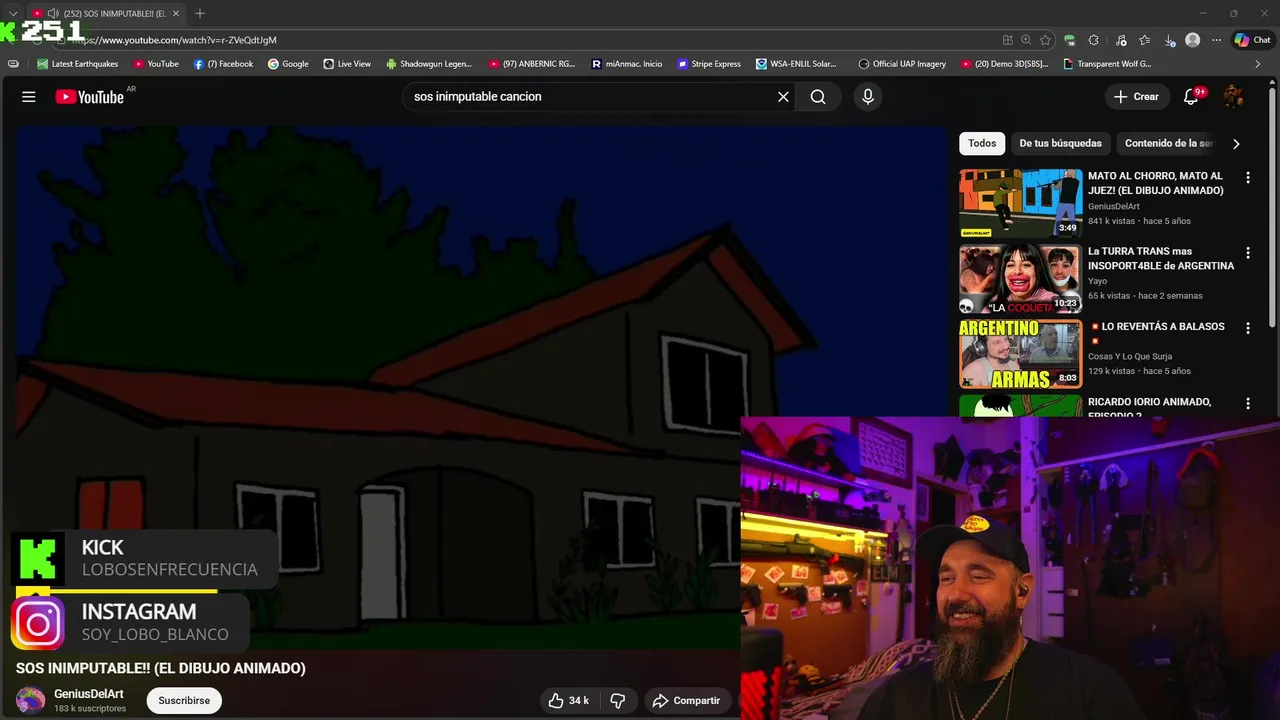Open the YouTube hamburger guide menu
This screenshot has width=1280, height=720.
tap(29, 97)
